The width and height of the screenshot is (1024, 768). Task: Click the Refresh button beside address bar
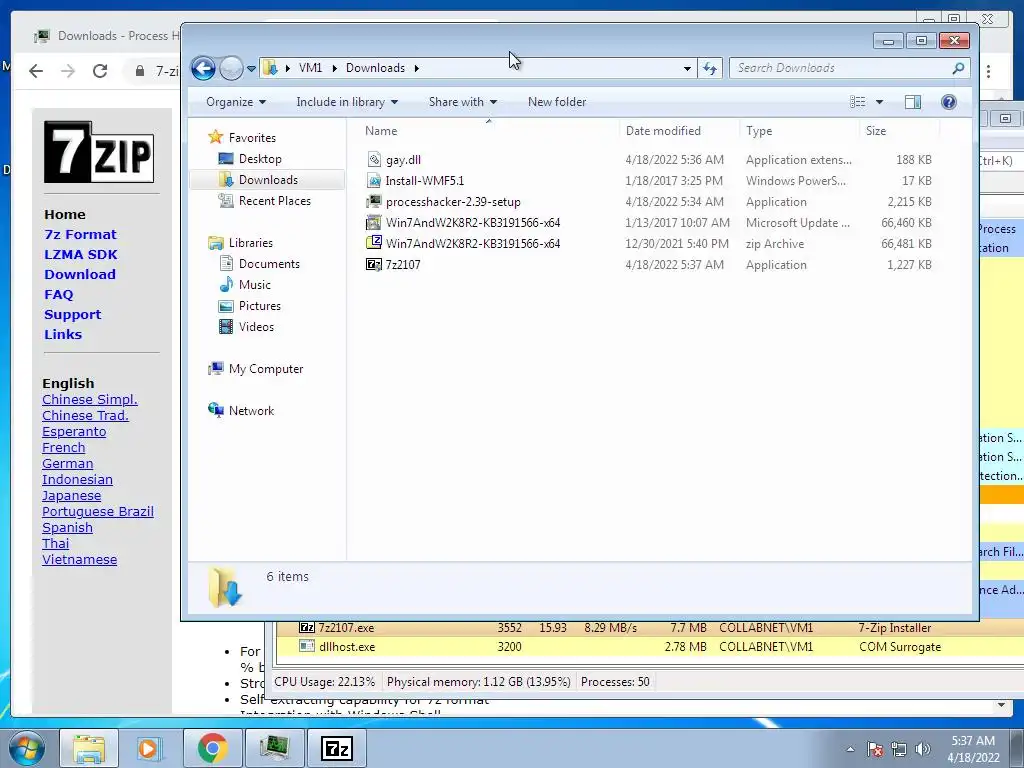710,68
